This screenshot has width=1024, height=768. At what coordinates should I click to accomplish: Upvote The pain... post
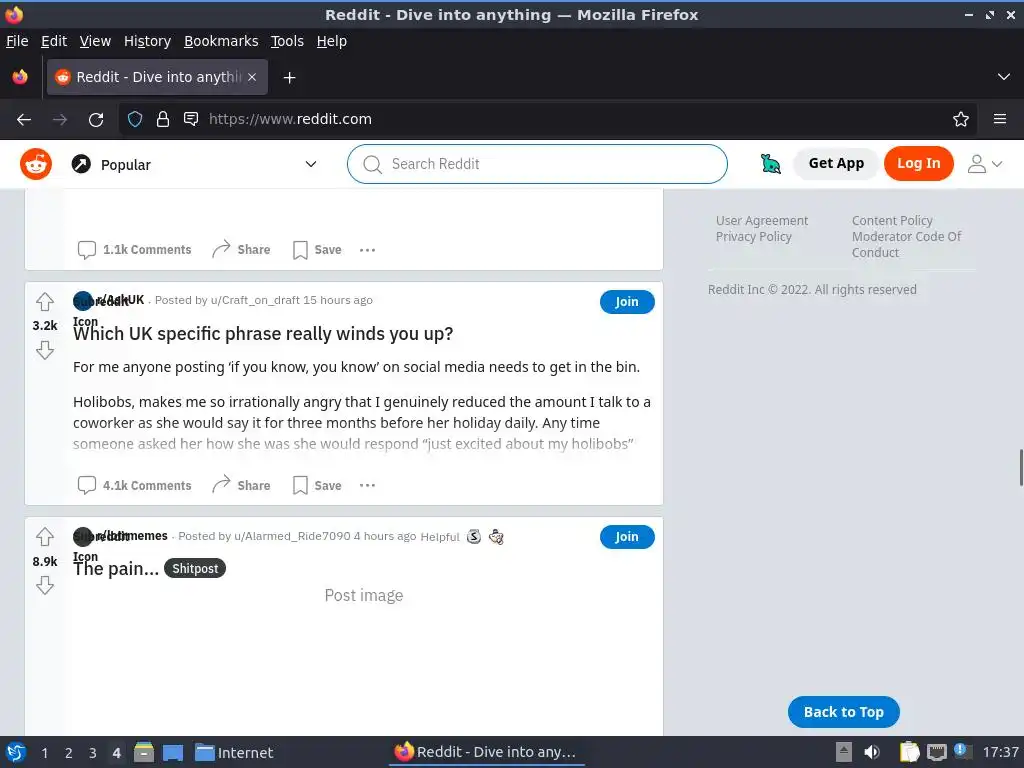coord(45,537)
